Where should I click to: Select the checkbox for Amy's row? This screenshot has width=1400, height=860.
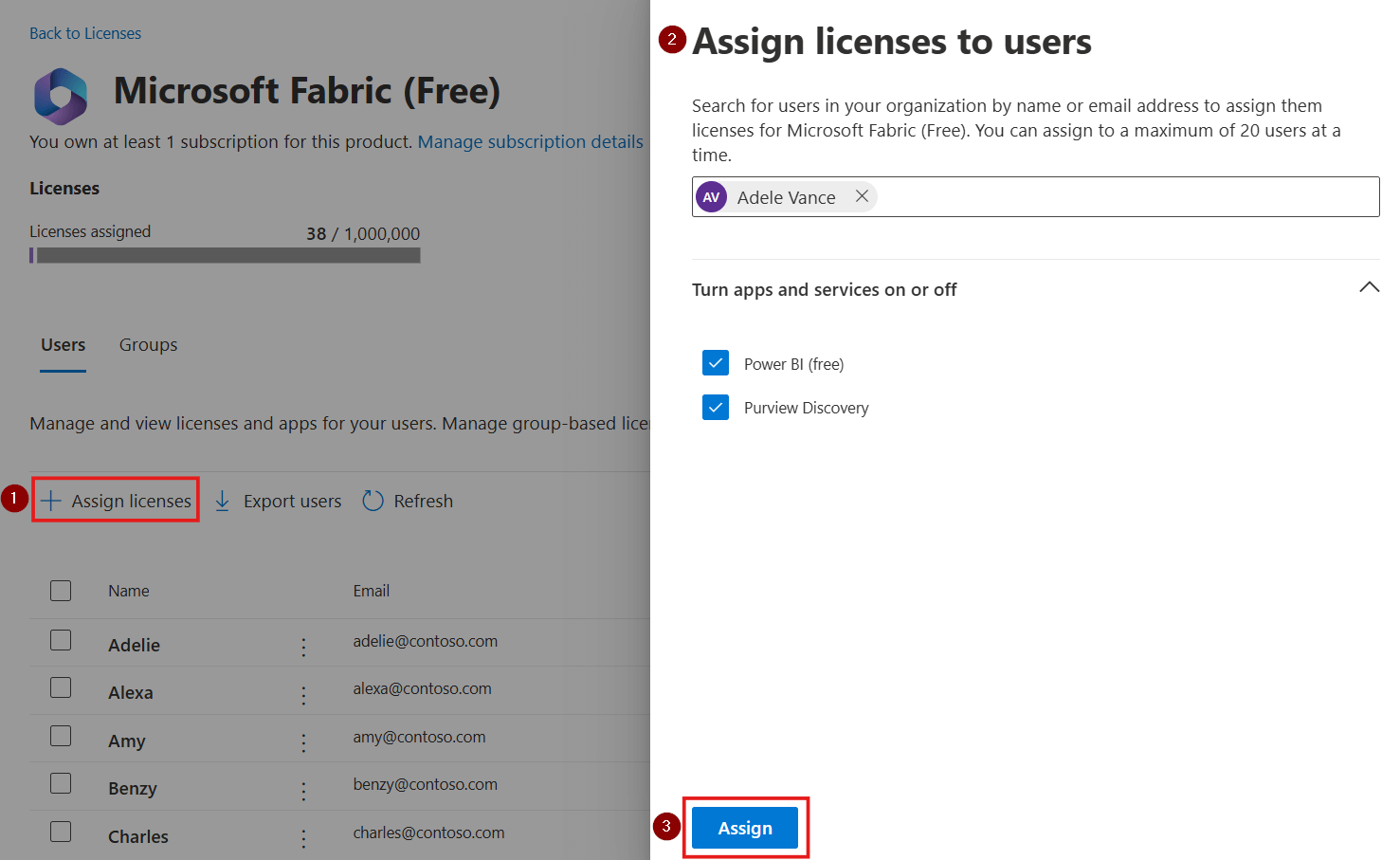(60, 735)
